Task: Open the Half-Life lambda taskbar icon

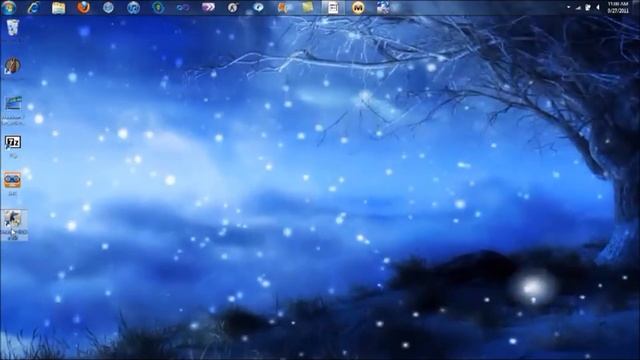Action: click(x=233, y=7)
